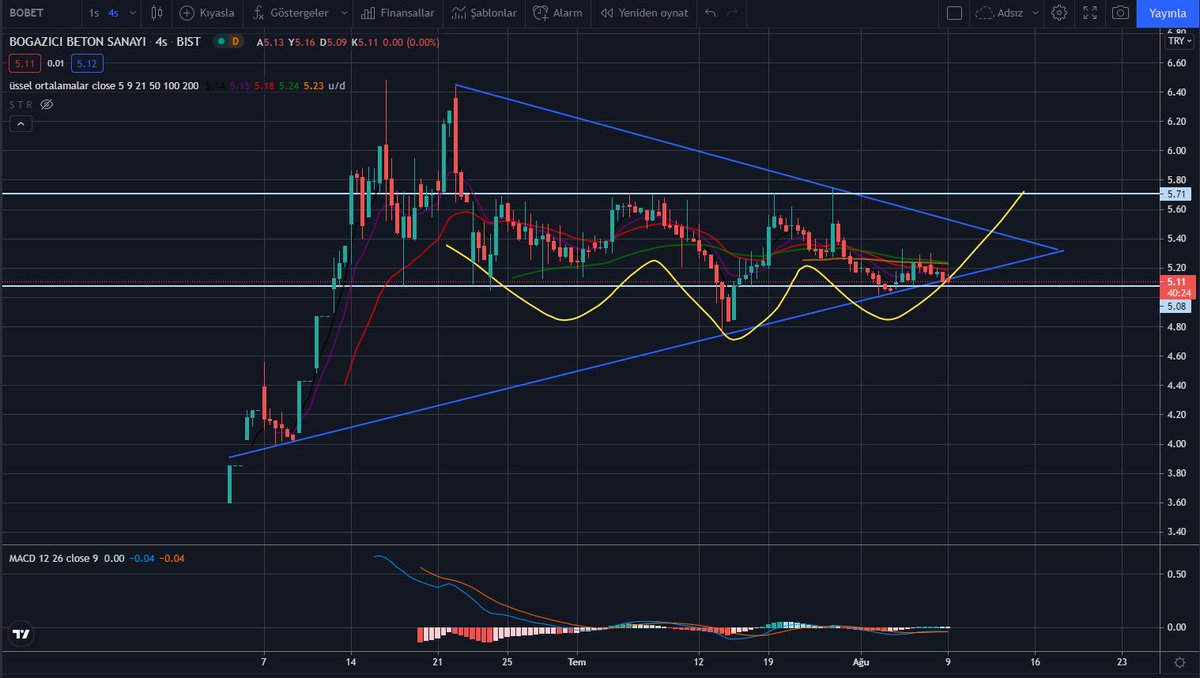Expand the time interval dropdown arrow

coord(132,13)
